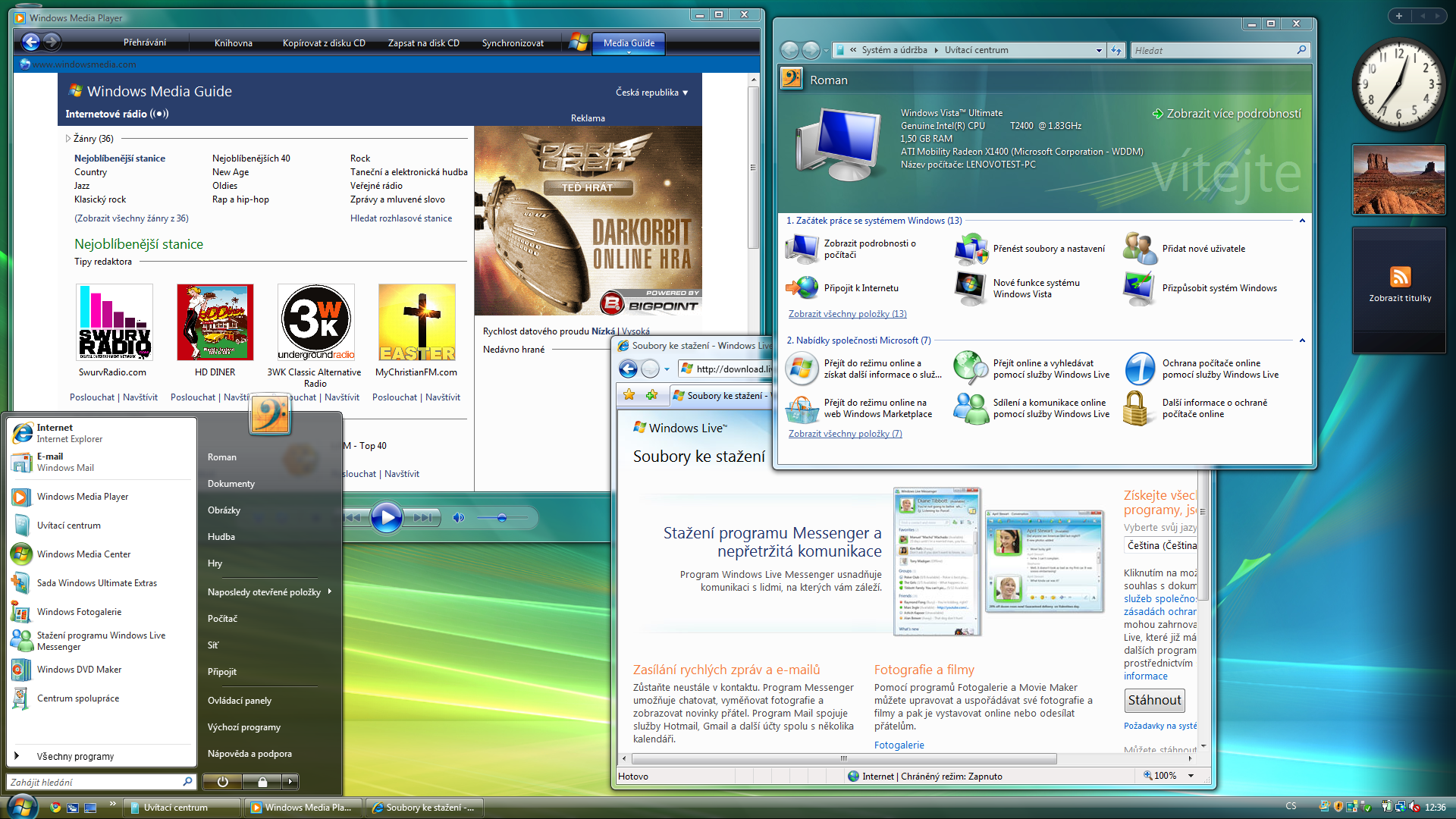The image size is (1456, 819).
Task: Collapse the Začátek práce se systémem Windows section
Action: pos(1302,221)
